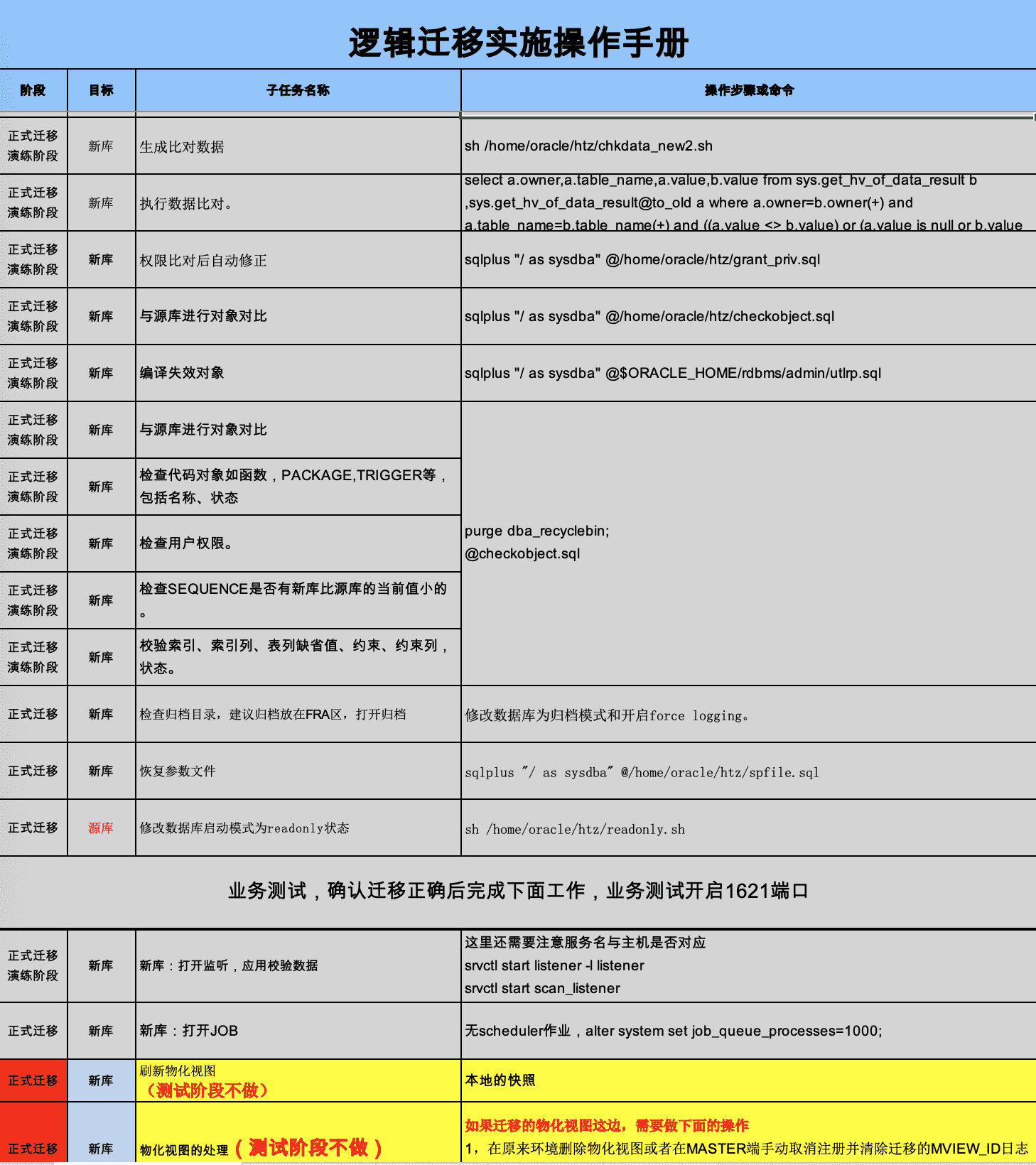
Task: Select the 执行数据比对 subtask cell
Action: [x=298, y=203]
